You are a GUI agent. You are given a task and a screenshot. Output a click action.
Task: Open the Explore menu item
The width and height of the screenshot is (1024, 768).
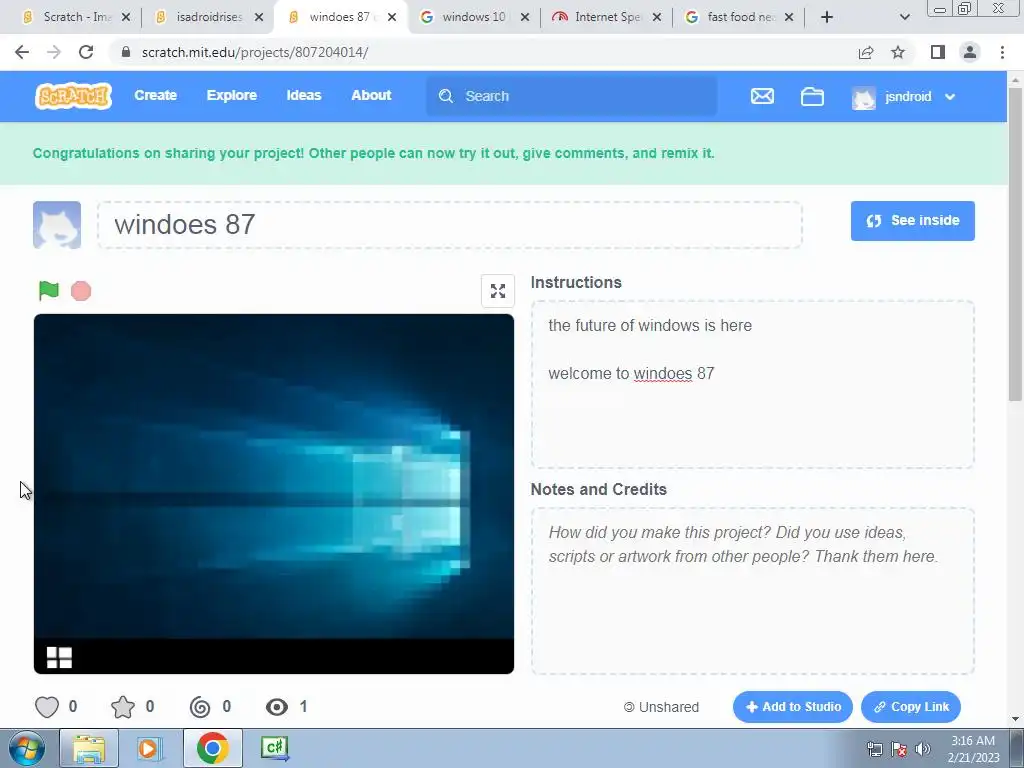click(232, 95)
